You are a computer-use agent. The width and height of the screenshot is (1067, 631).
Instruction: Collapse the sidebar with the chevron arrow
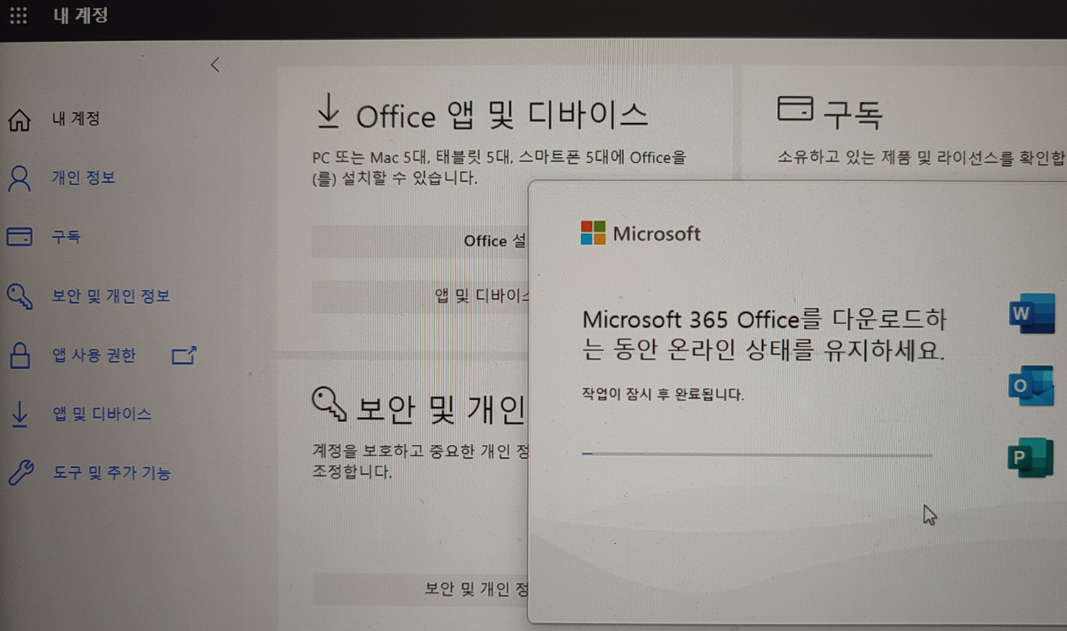coord(215,64)
